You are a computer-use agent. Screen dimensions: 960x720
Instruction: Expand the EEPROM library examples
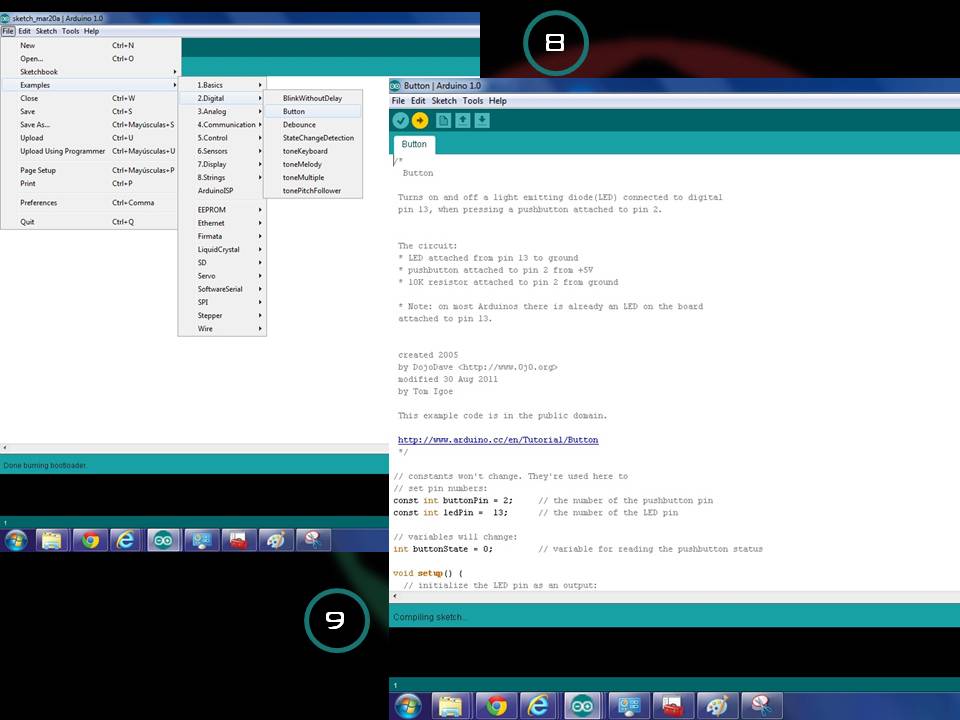coord(222,209)
